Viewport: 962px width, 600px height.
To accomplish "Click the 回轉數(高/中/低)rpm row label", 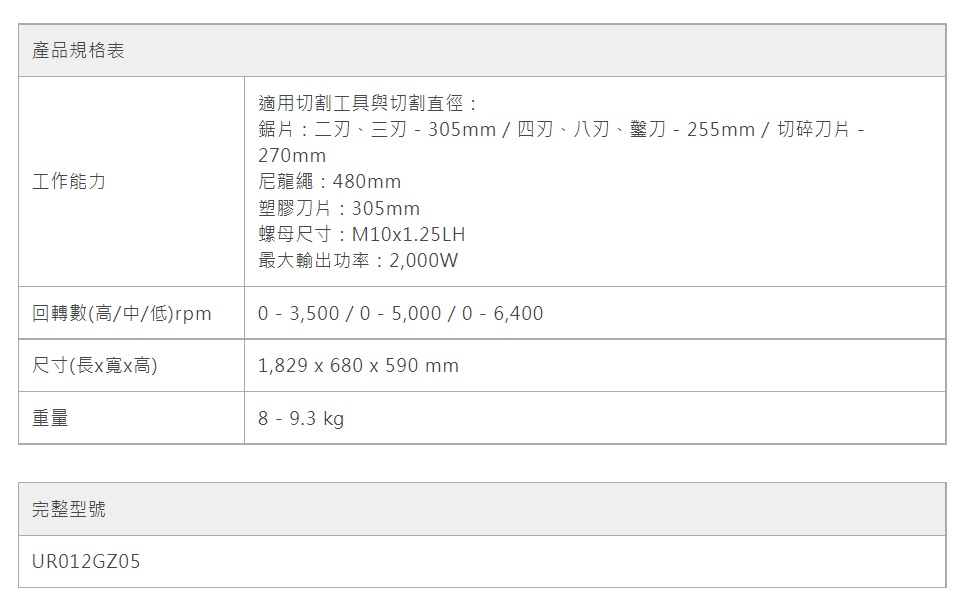I will pyautogui.click(x=122, y=314).
